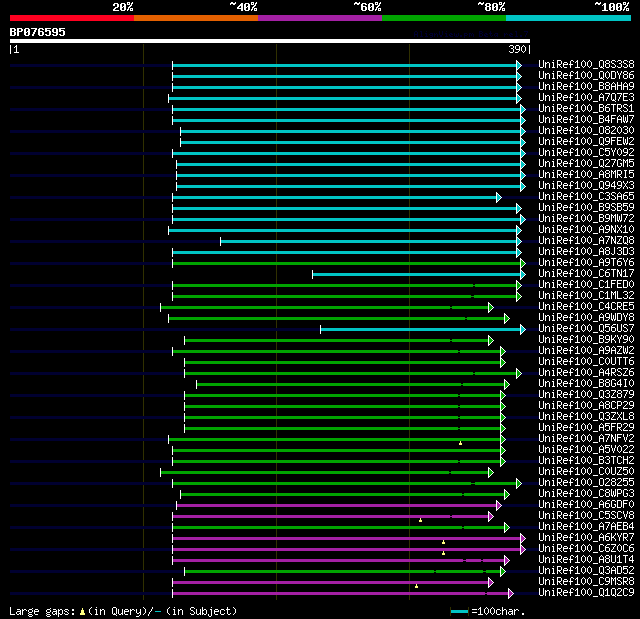Click the red 20% legend segment
This screenshot has height=619, width=640.
click(72, 18)
